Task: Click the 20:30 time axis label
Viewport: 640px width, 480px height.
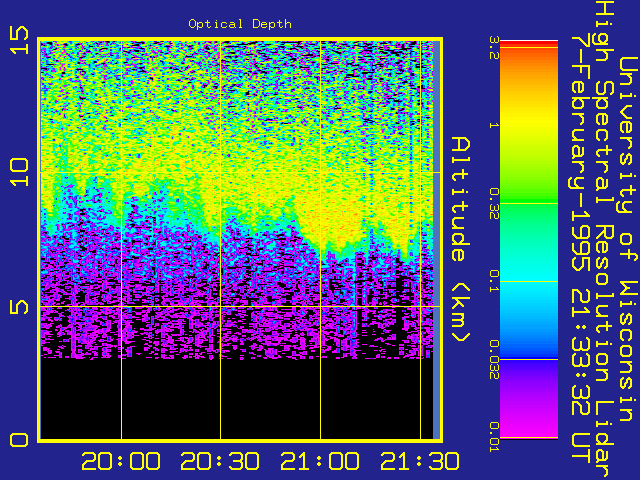Action: click(220, 461)
